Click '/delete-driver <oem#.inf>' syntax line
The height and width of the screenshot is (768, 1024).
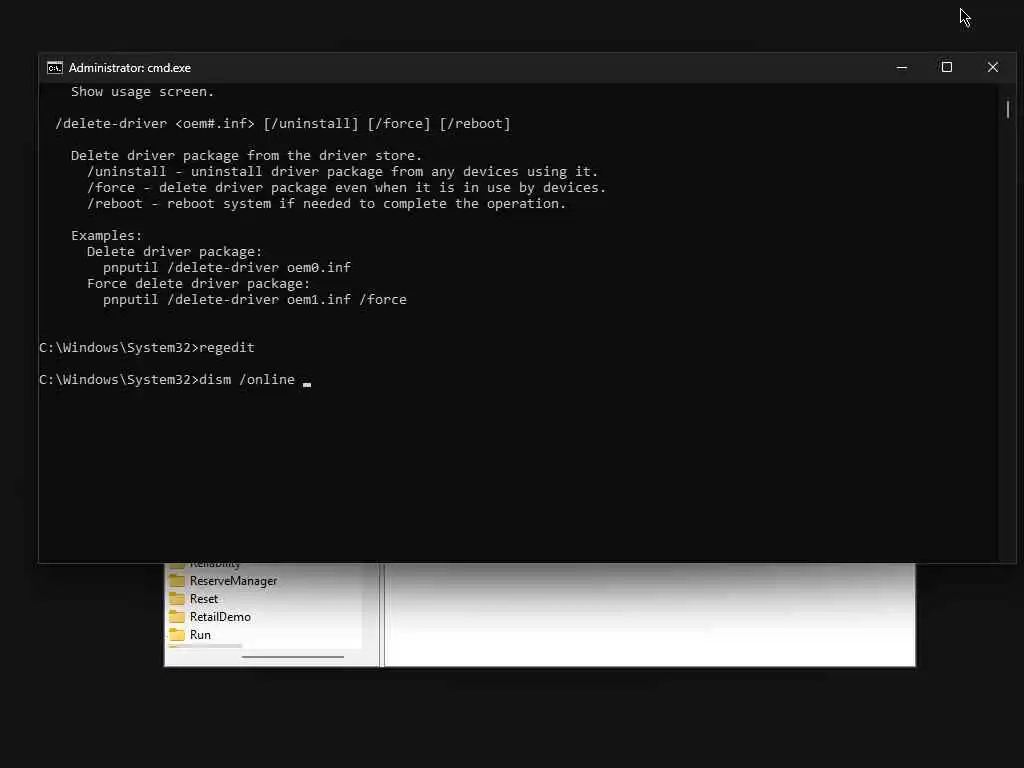tap(283, 124)
